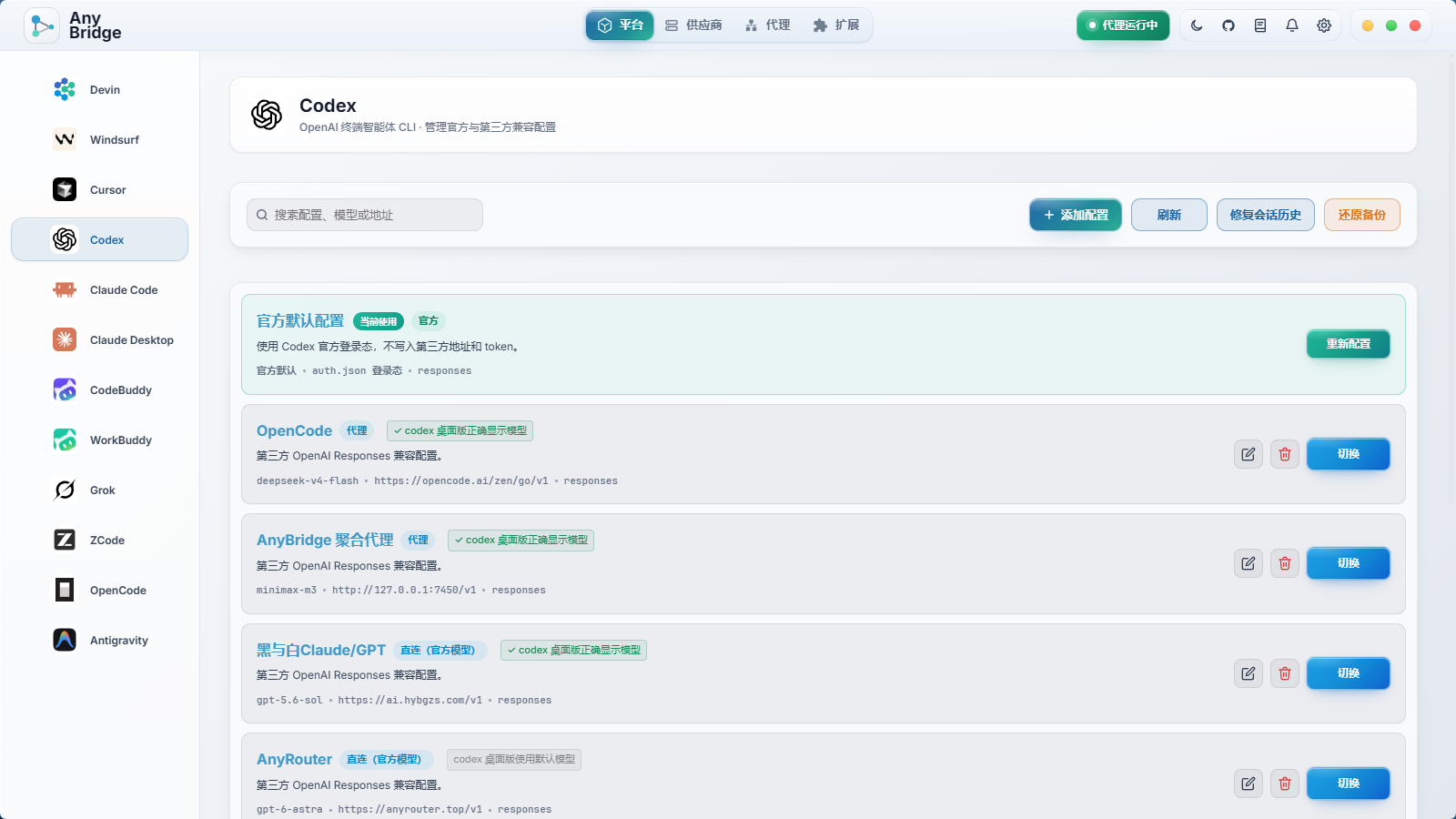Open the Antigravity platform entry

99,640
